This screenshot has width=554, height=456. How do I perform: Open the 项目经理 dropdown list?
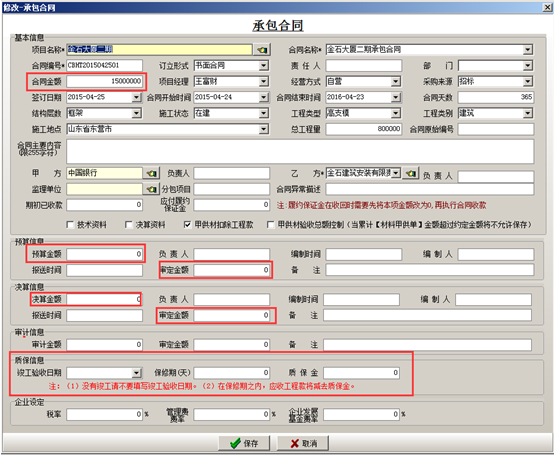[x=264, y=82]
